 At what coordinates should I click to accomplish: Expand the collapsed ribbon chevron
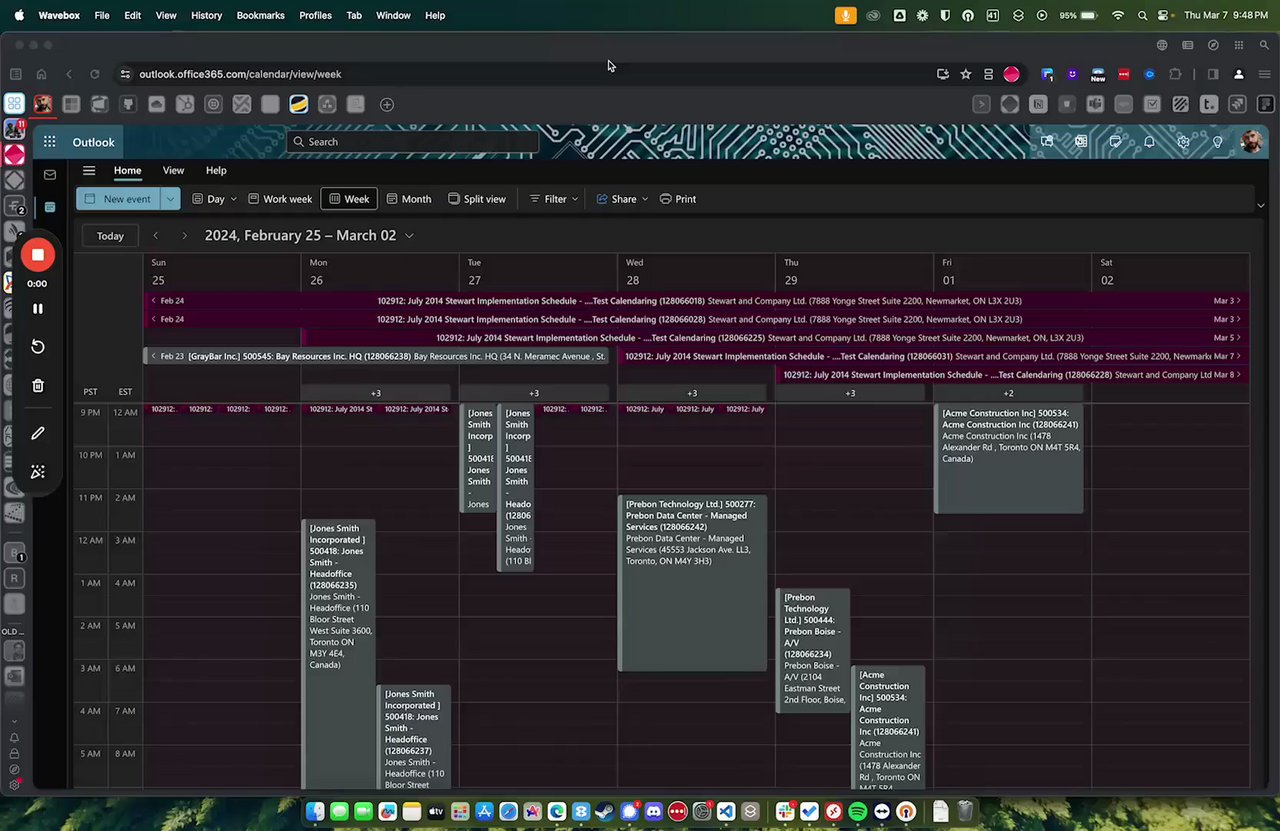click(1260, 205)
